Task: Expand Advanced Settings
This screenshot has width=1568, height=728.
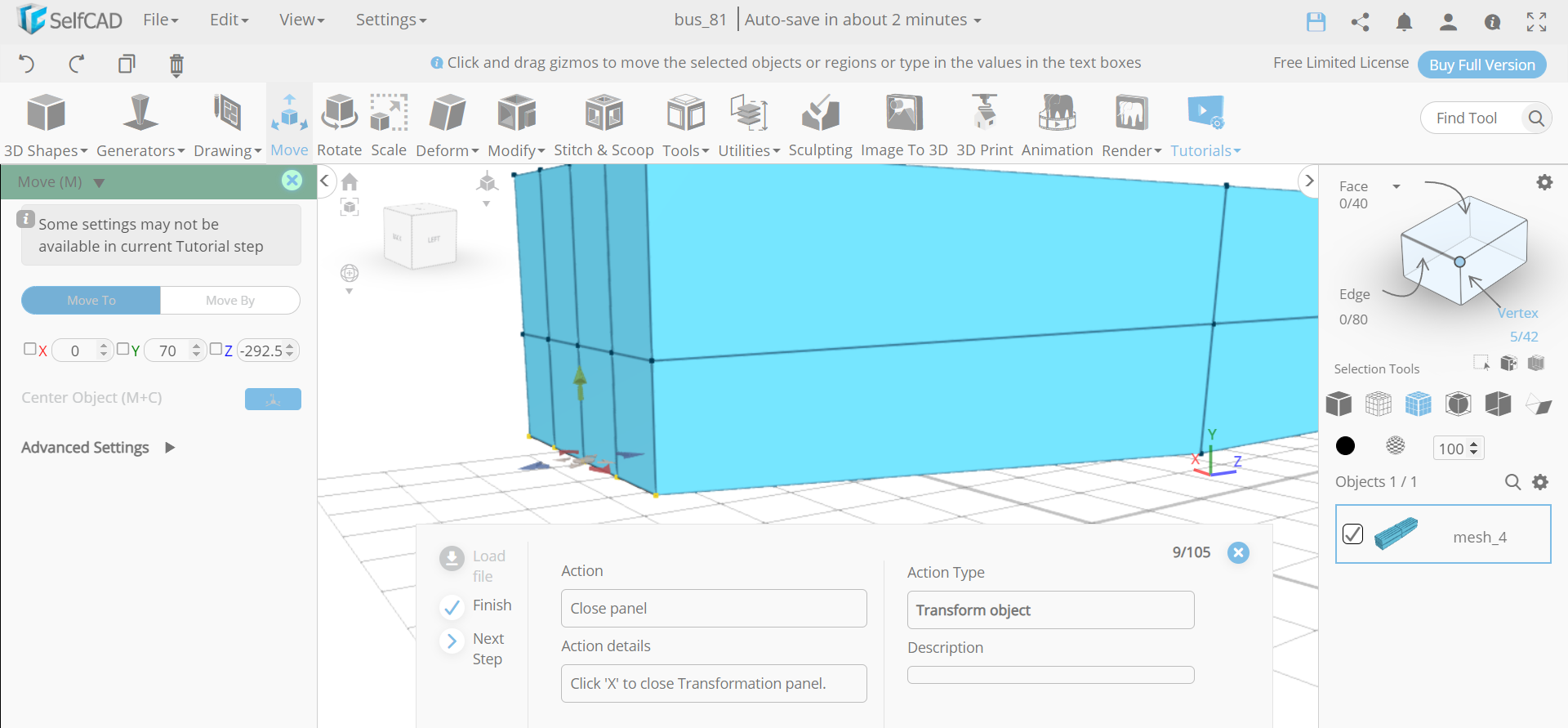Action: tap(98, 447)
